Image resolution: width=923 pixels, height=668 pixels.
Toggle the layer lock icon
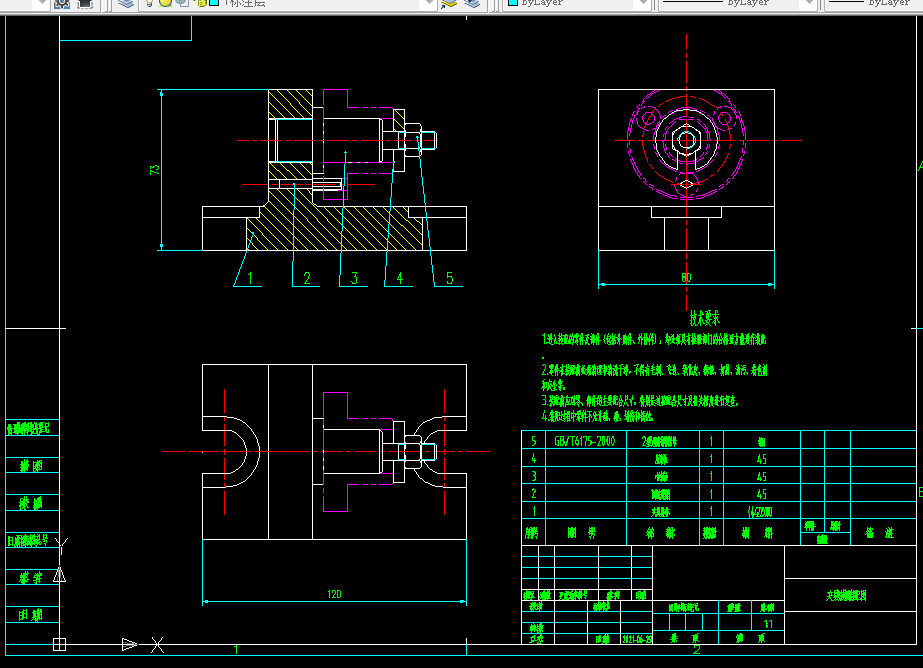[201, 3]
